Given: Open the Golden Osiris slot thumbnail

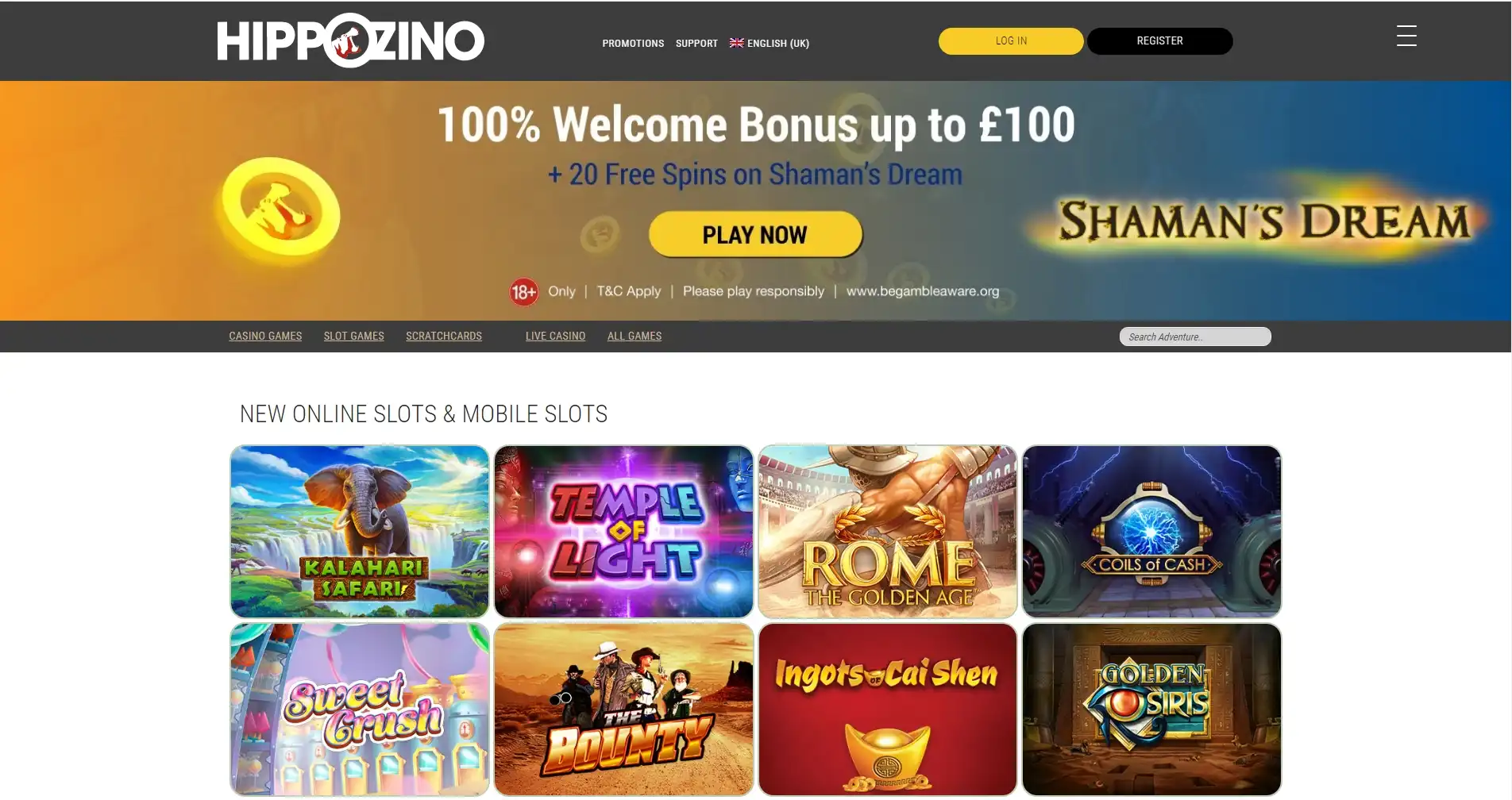Looking at the screenshot, I should pos(1151,709).
